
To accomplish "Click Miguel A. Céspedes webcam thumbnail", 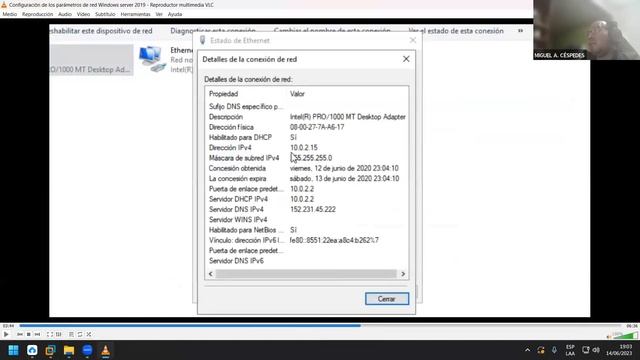I will [x=587, y=30].
